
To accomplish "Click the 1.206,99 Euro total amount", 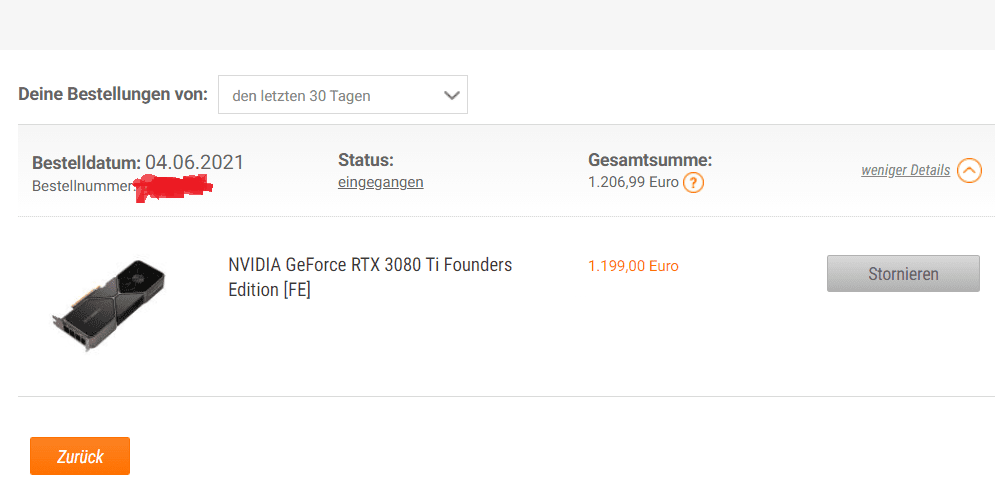I will pyautogui.click(x=633, y=183).
